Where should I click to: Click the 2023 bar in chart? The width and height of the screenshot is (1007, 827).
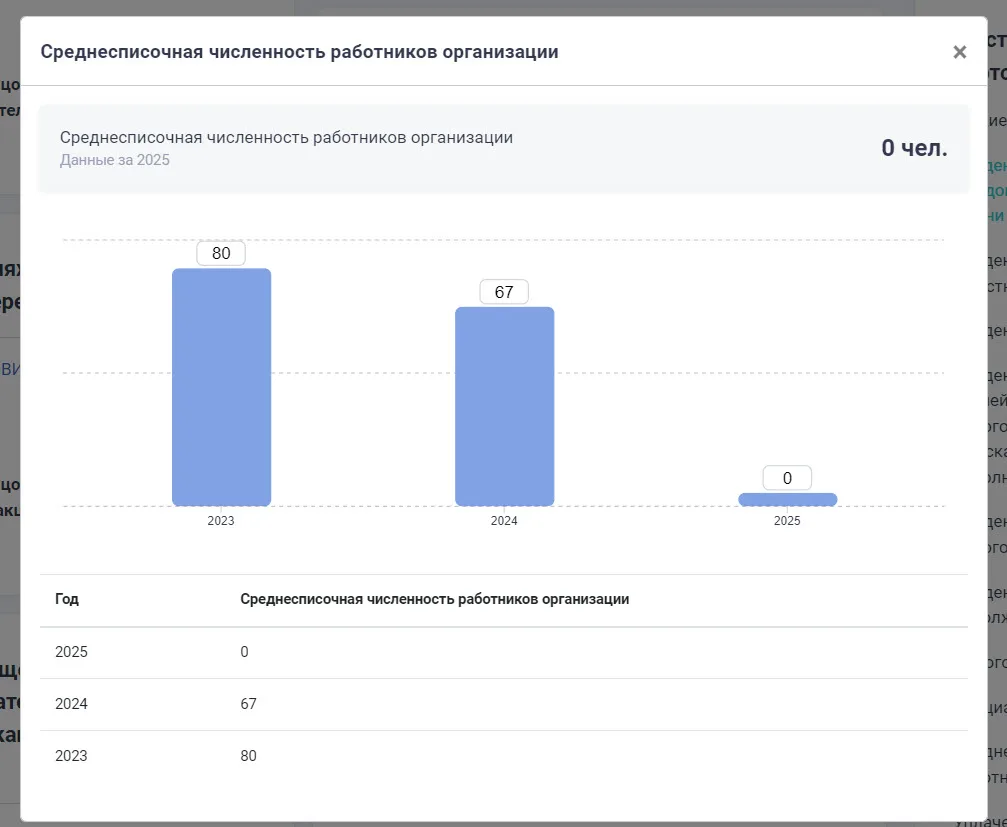[221, 387]
